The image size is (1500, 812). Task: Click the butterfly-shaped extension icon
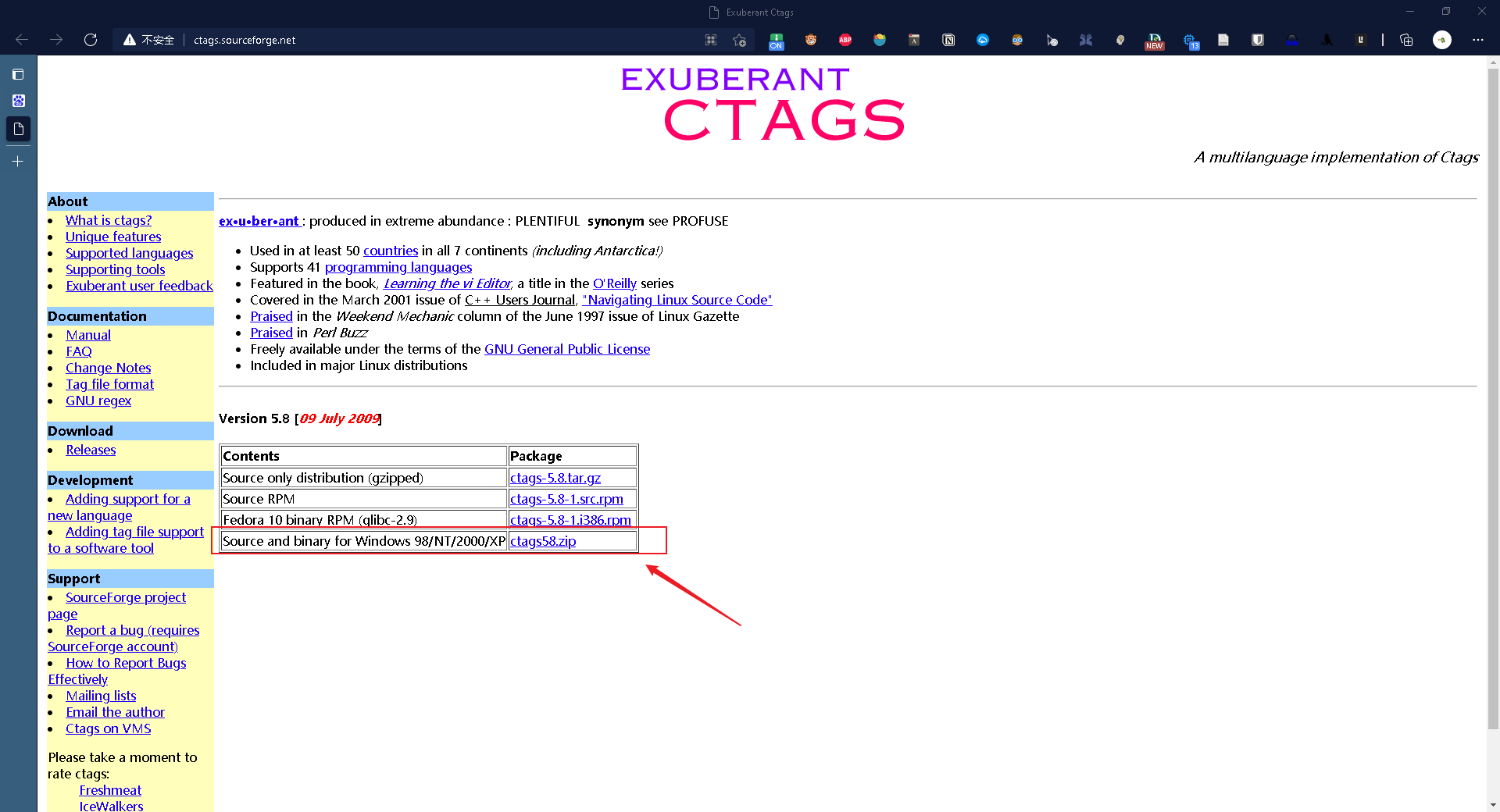pyautogui.click(x=1086, y=40)
